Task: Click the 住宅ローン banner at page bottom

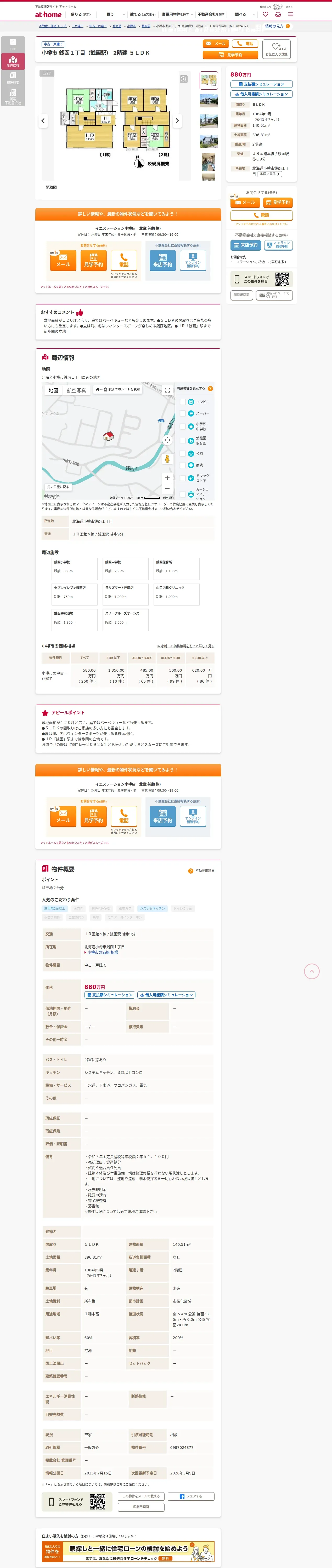Action: (x=128, y=1552)
